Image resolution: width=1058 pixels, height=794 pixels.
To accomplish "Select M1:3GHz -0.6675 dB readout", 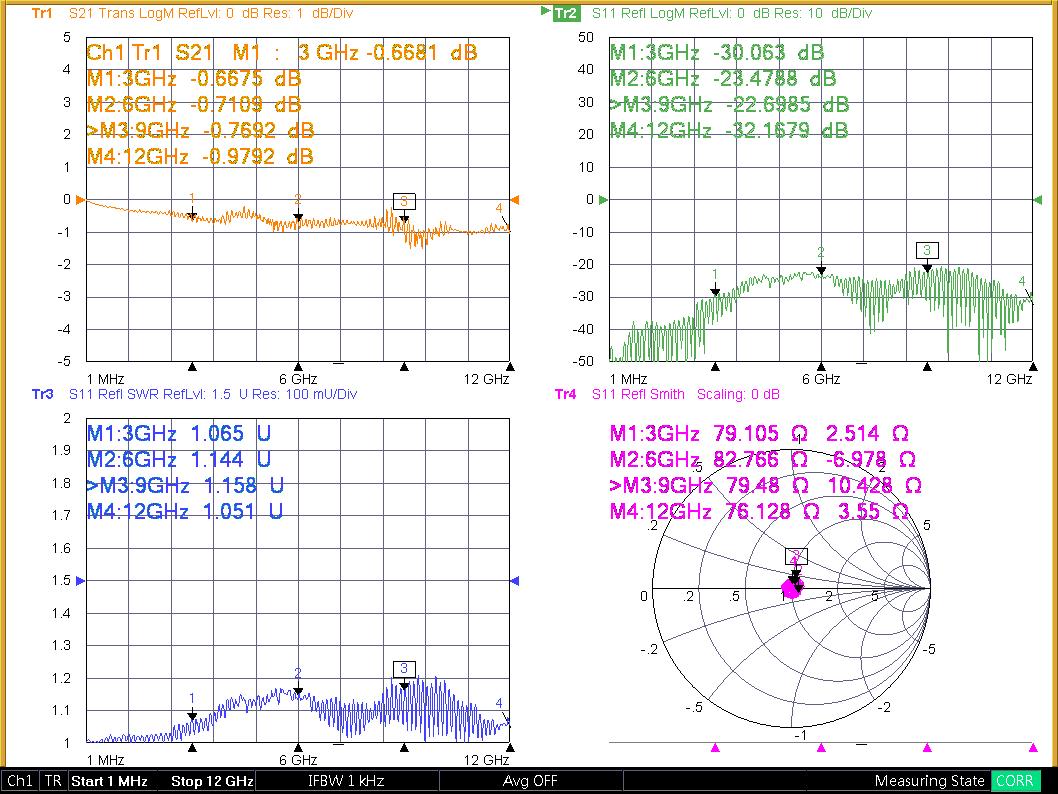I will click(x=194, y=79).
